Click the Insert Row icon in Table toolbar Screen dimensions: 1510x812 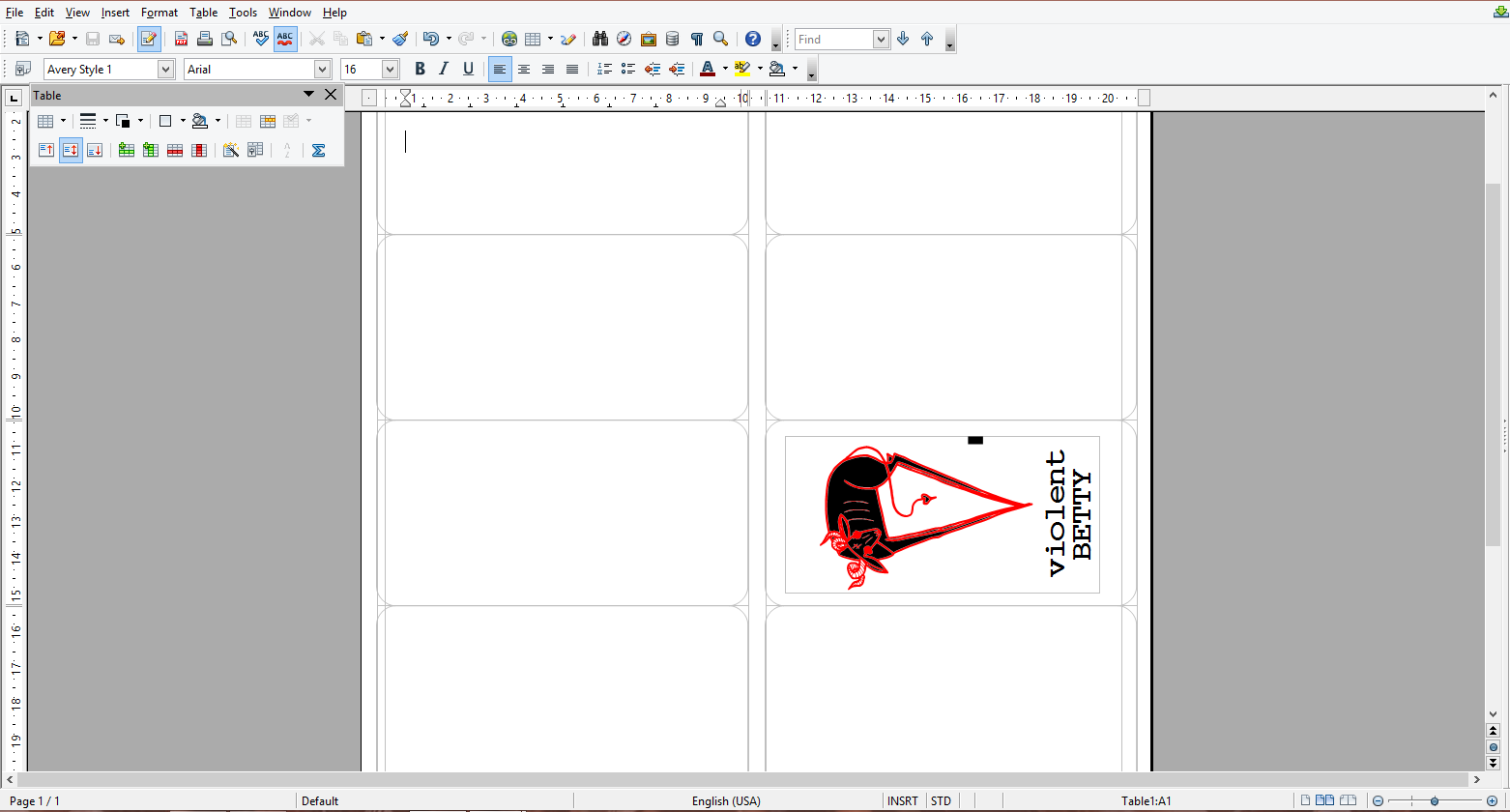pyautogui.click(x=127, y=150)
